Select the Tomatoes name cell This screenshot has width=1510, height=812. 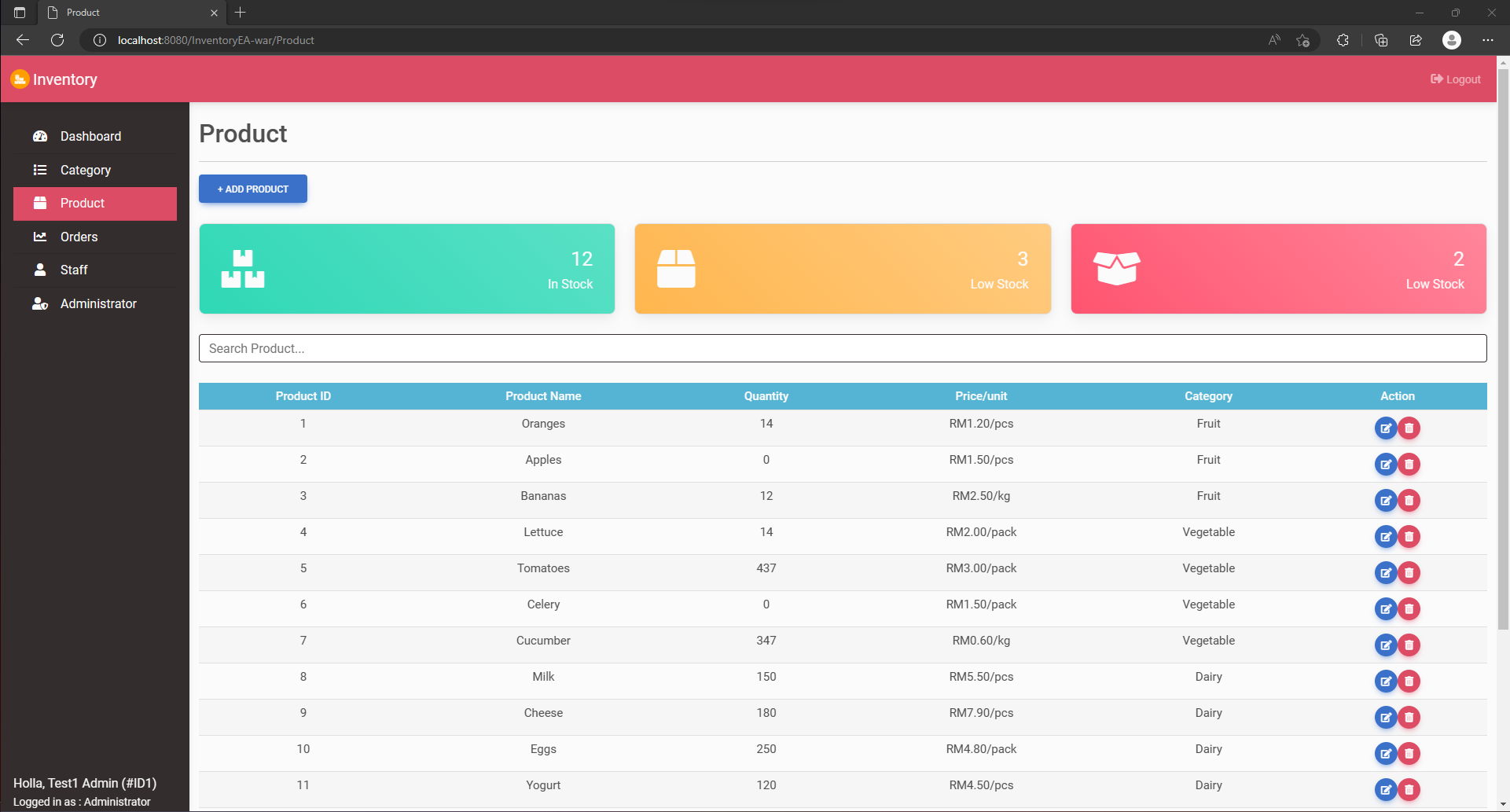[543, 568]
